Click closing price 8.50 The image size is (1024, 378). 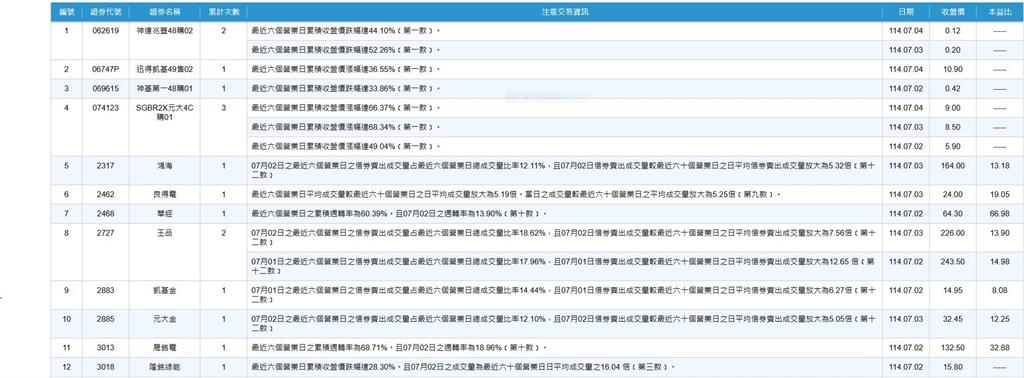(x=952, y=127)
